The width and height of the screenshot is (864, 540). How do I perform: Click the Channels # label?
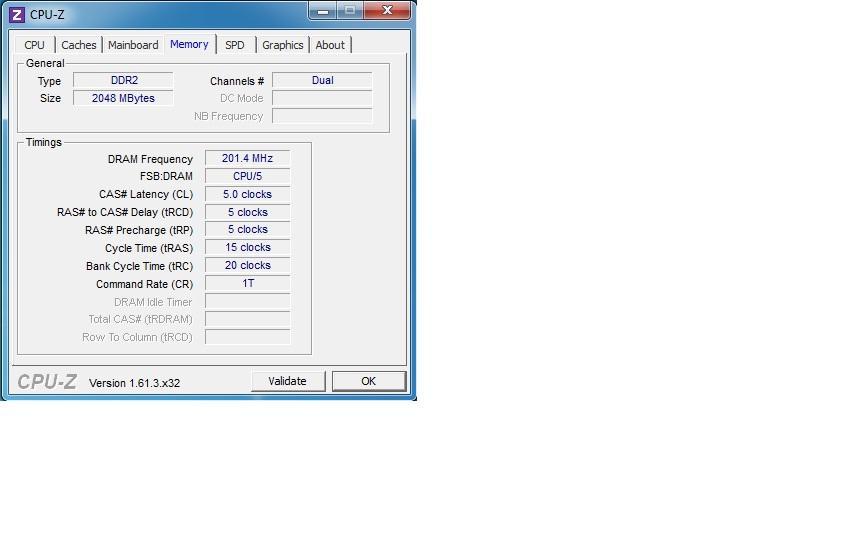237,82
